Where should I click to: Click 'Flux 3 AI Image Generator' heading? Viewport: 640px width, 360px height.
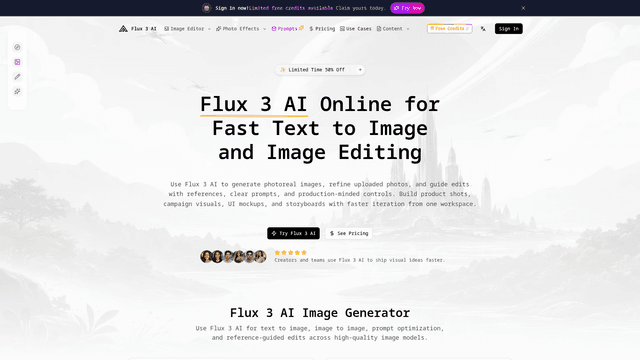320,313
